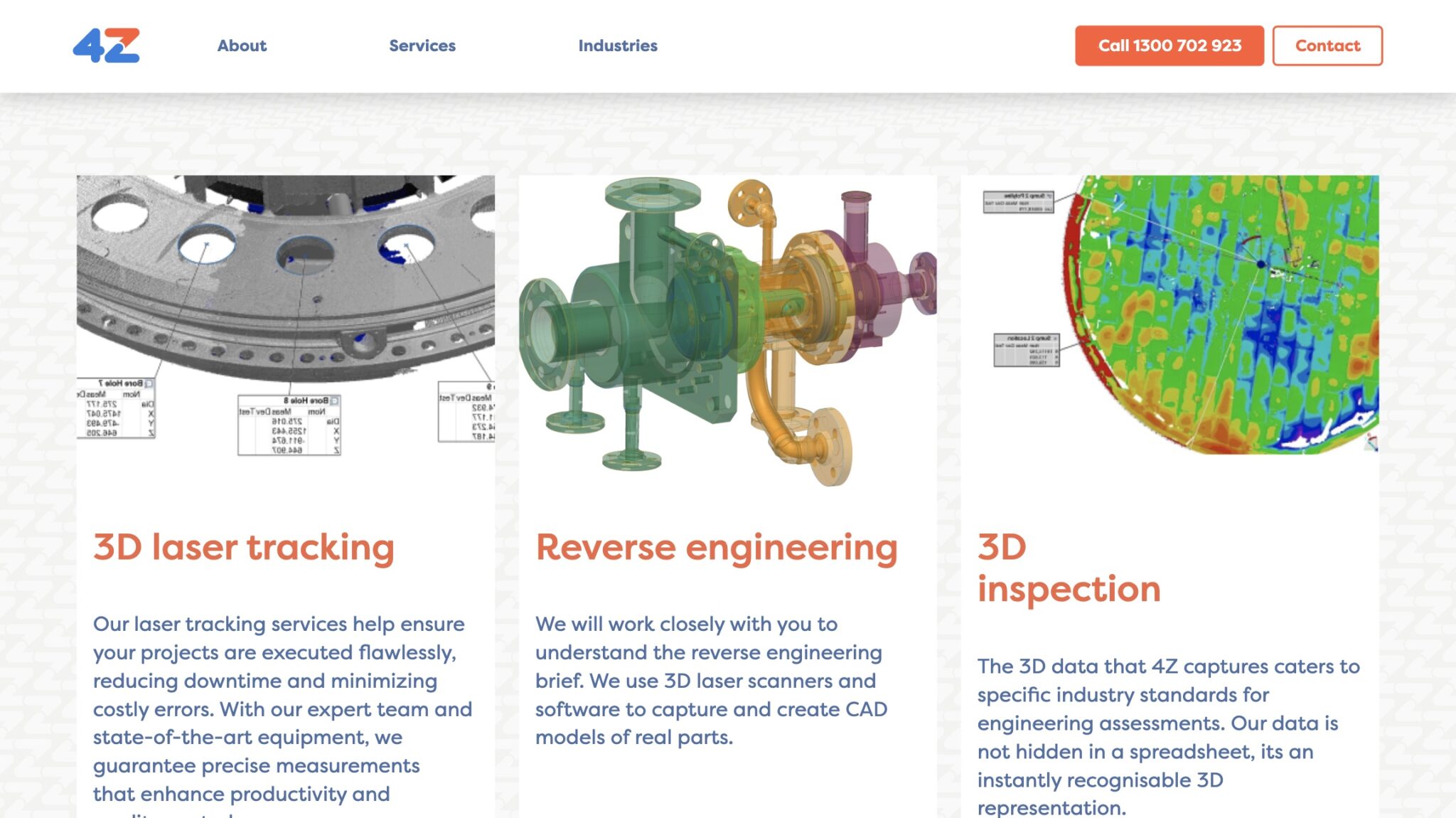
Task: Click the Bore Hole 8 data callout
Action: 289,425
